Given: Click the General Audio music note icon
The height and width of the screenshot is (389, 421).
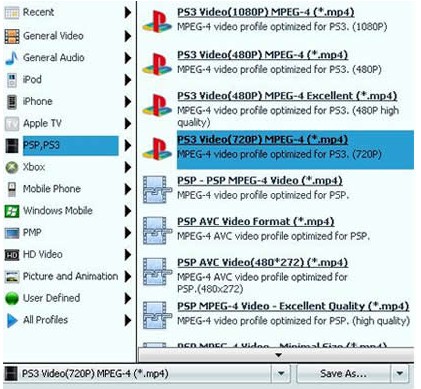Looking at the screenshot, I should (x=12, y=58).
